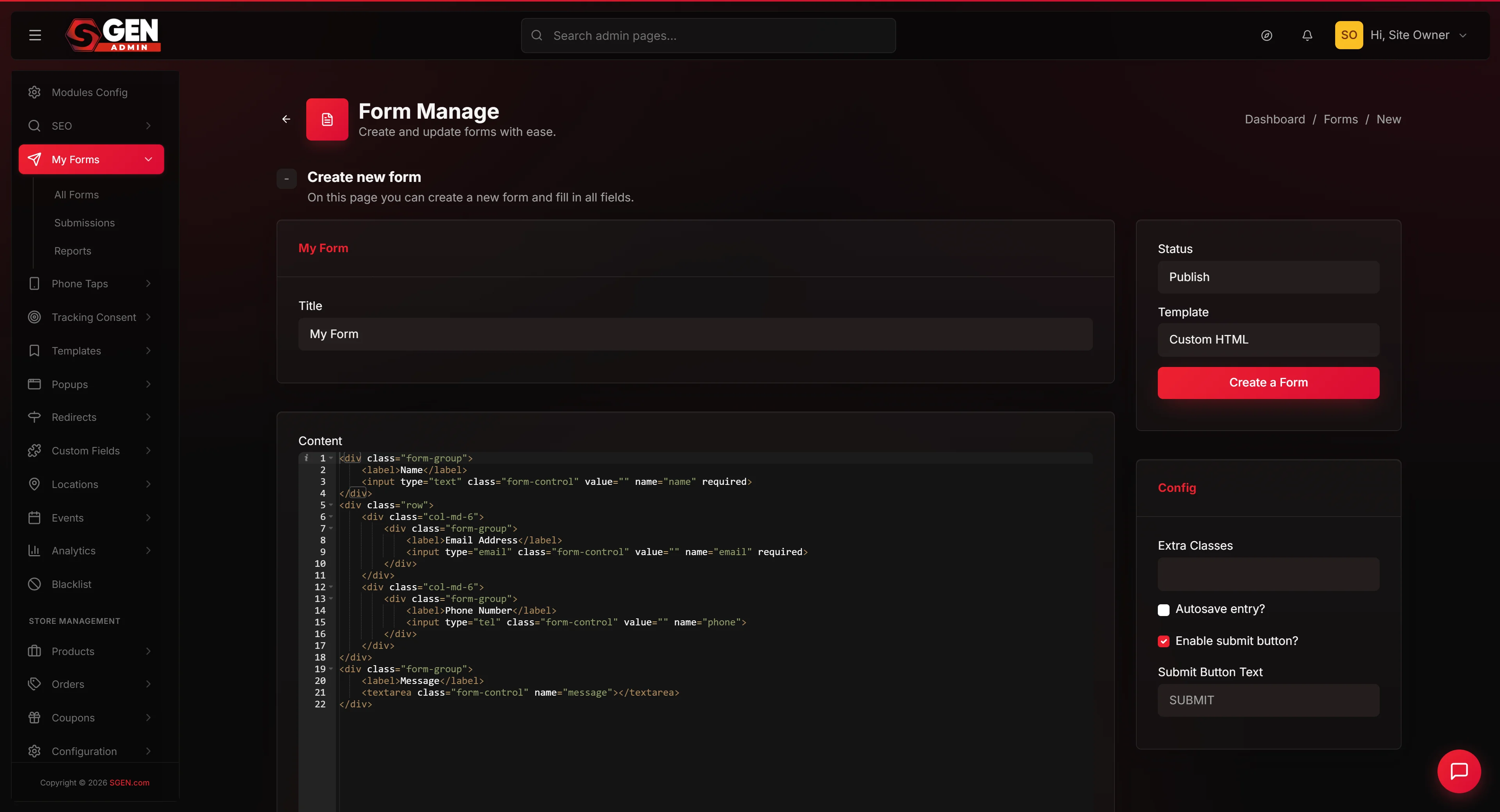Open the Status dropdown showing Publish
This screenshot has width=1500, height=812.
click(x=1268, y=277)
